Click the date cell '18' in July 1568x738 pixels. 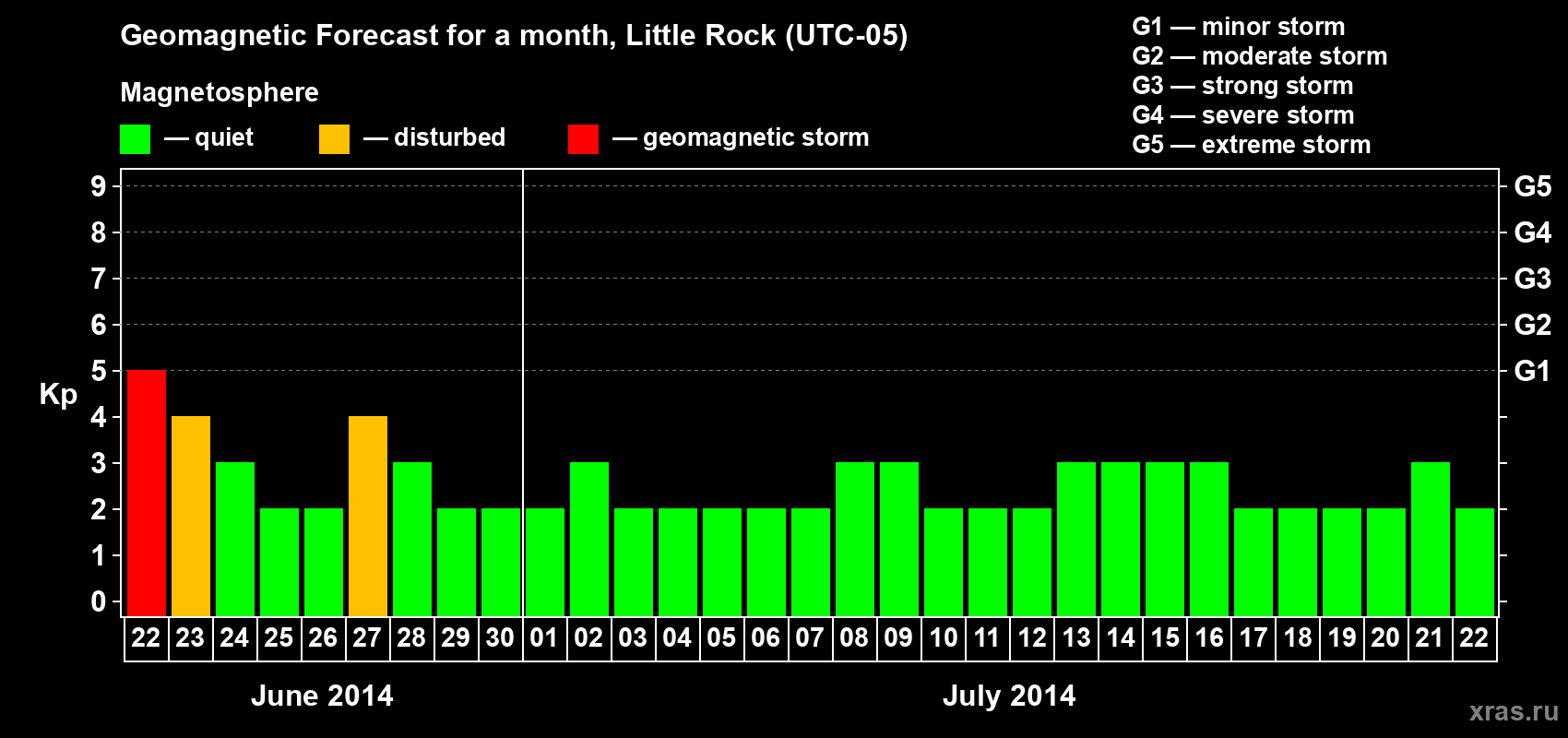pos(1298,638)
